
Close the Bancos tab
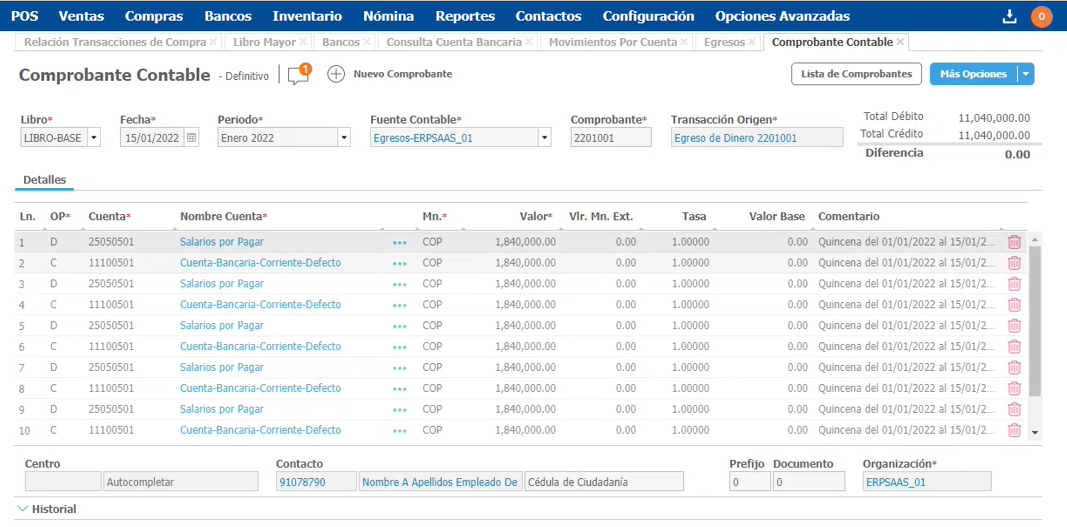tap(367, 42)
